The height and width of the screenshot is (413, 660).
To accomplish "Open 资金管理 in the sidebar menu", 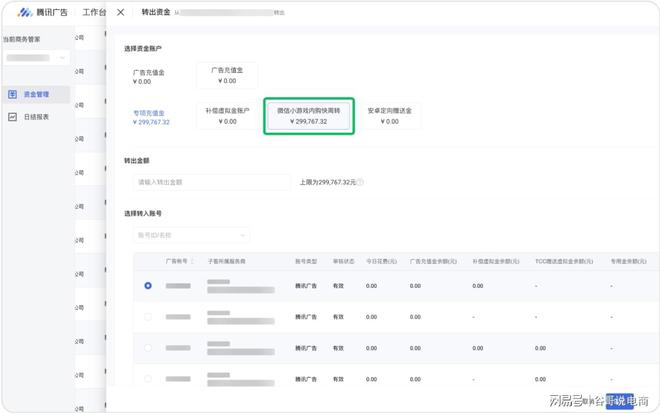I will [37, 95].
